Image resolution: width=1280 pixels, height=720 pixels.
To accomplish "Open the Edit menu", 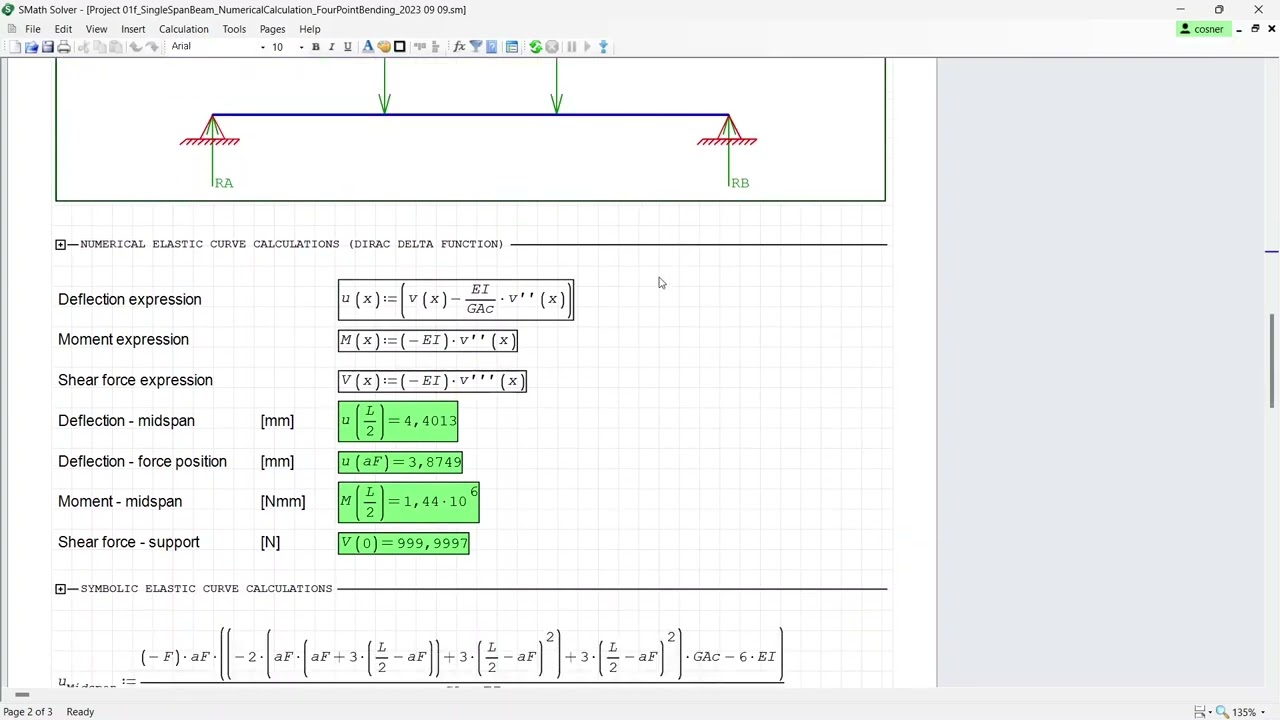I will point(63,29).
